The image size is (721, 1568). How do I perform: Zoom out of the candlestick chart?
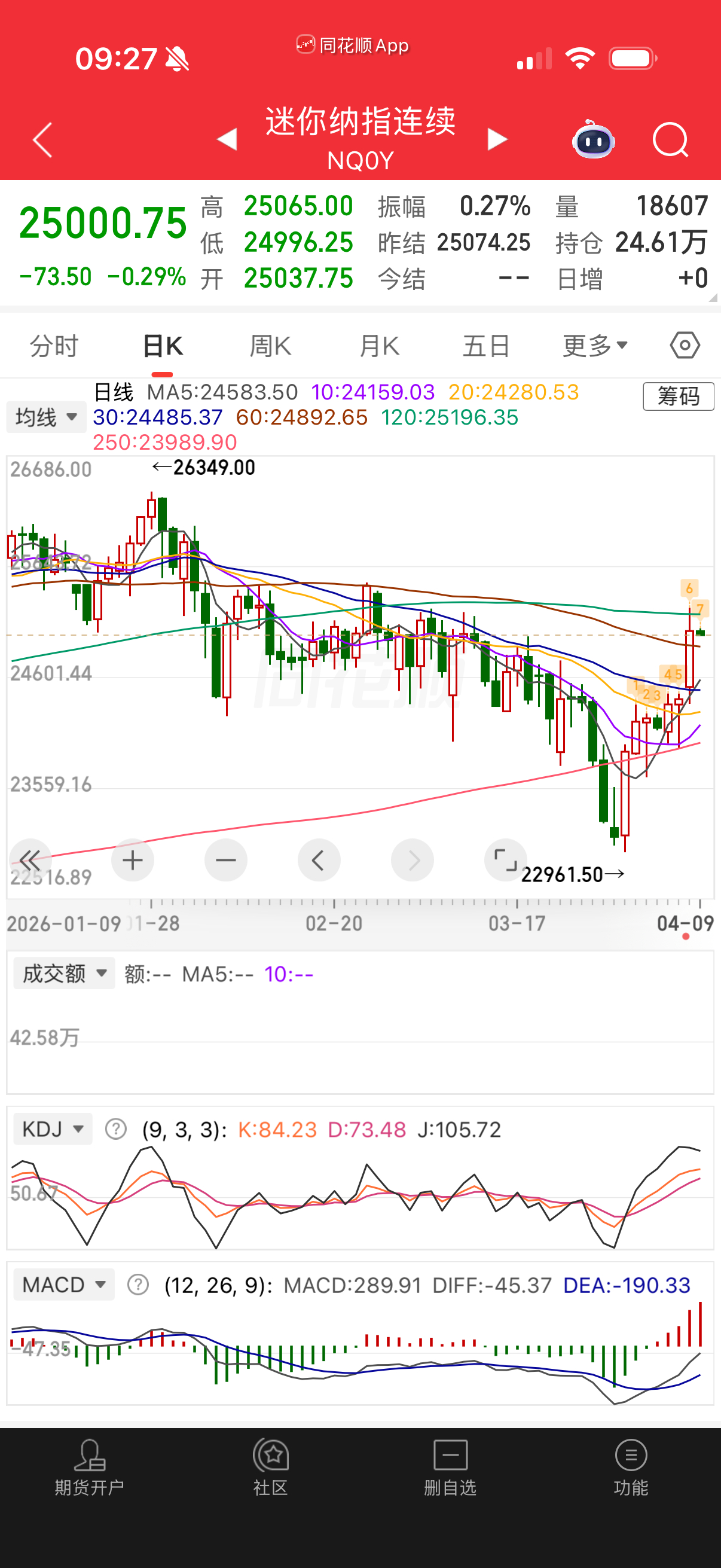click(x=226, y=860)
